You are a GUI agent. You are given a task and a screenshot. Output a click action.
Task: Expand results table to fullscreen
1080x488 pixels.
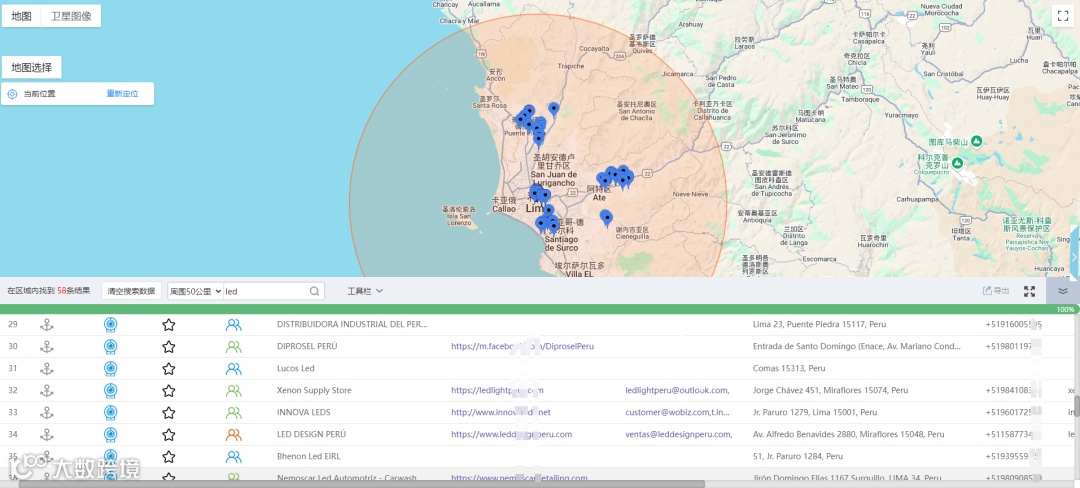point(1029,291)
